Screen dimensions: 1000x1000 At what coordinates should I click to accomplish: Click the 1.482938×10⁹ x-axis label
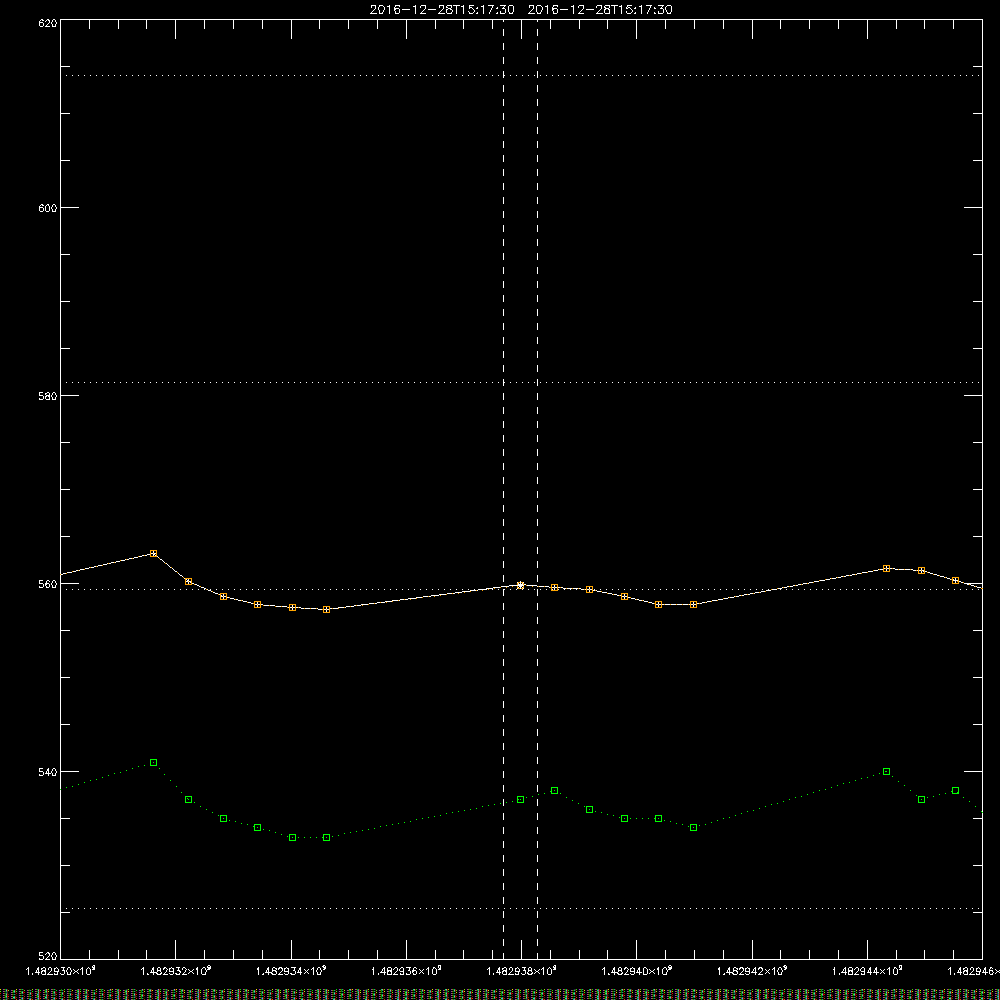pos(522,971)
